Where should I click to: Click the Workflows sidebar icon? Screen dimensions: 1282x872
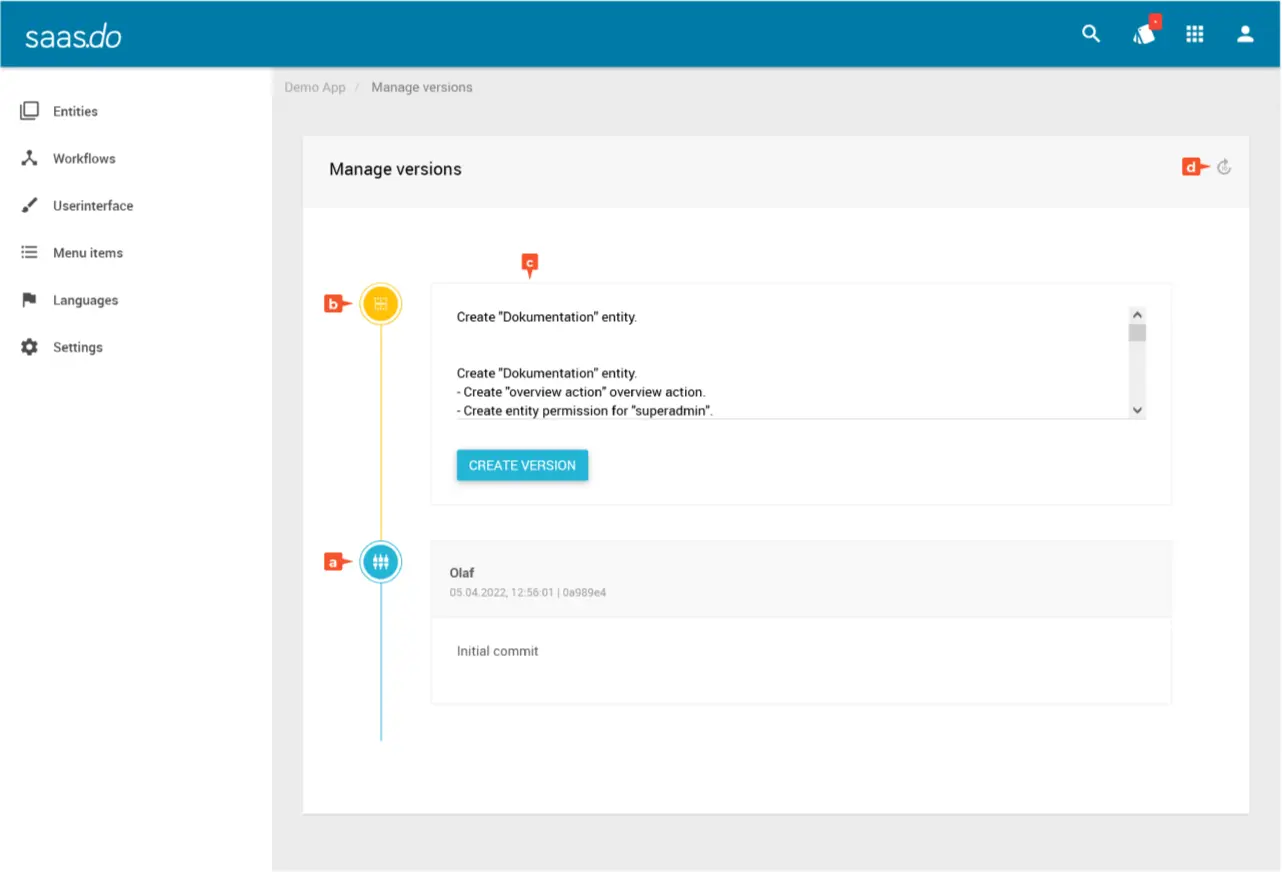point(30,158)
